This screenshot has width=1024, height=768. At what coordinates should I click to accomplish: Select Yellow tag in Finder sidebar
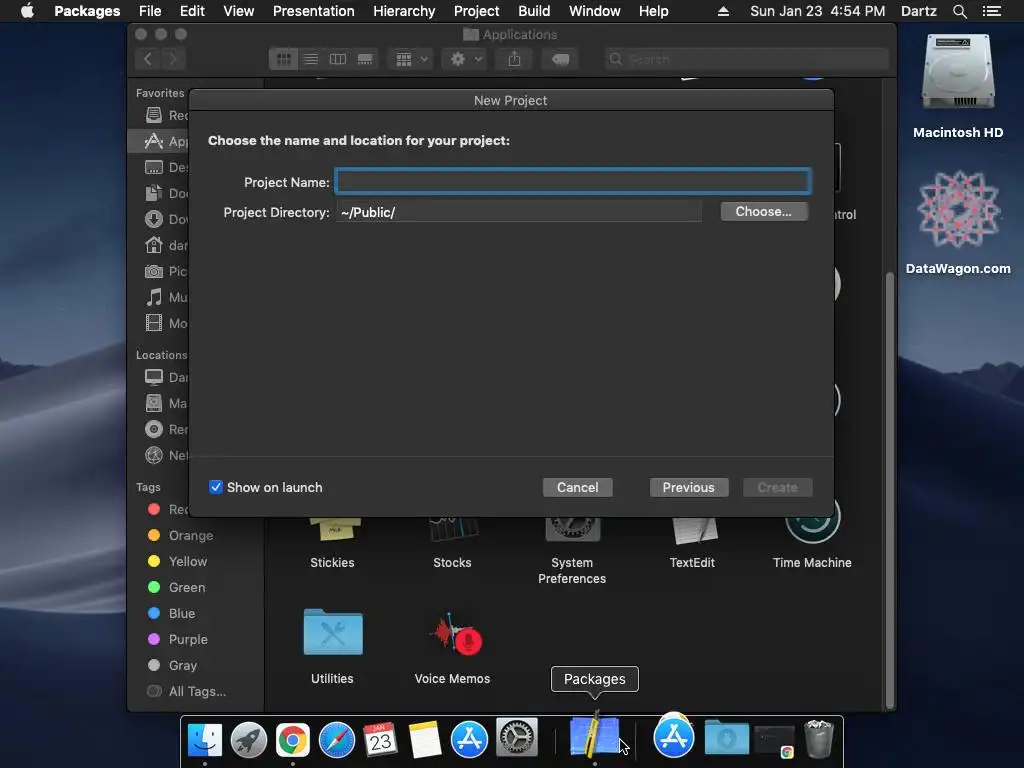click(187, 562)
